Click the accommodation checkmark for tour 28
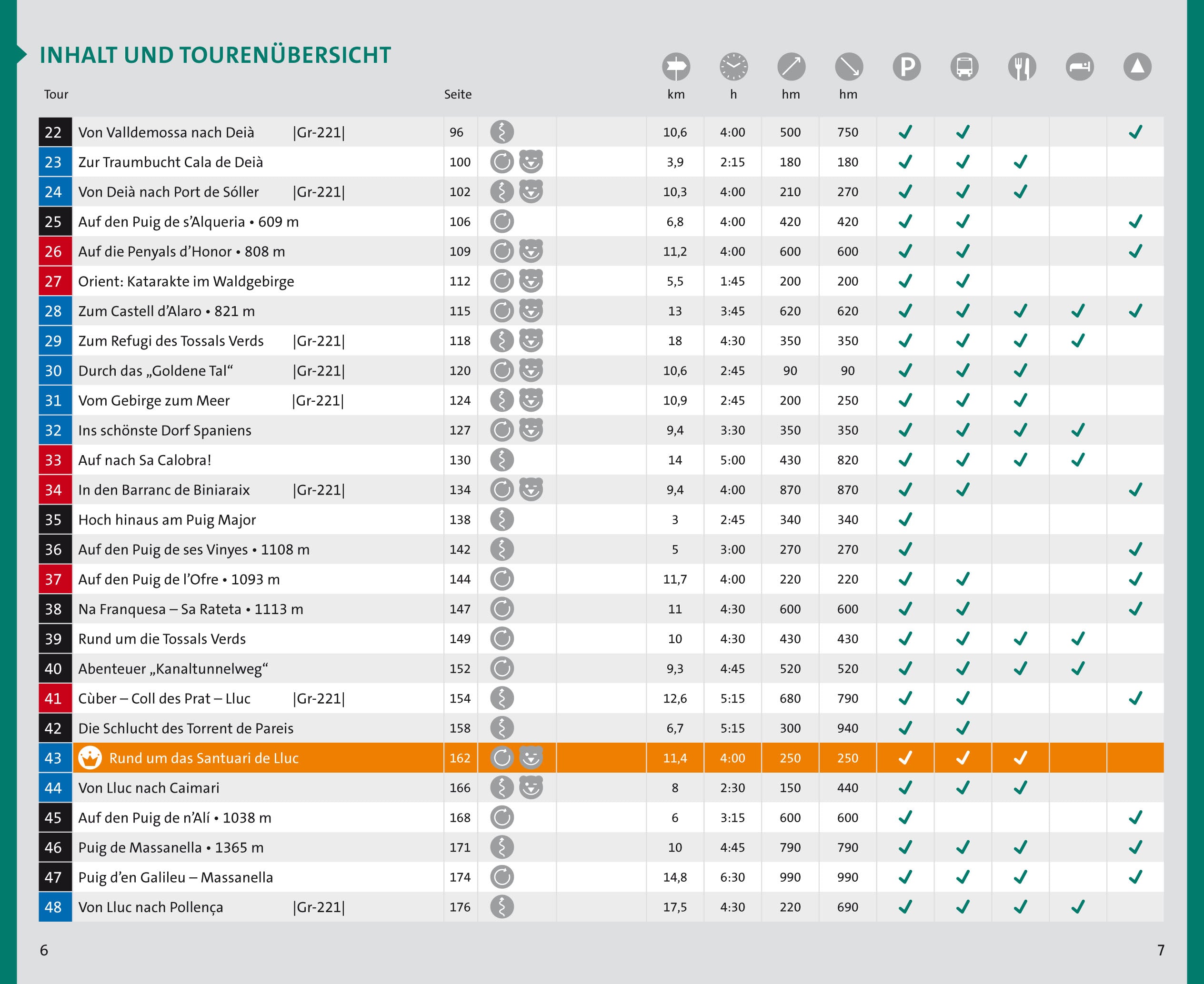Viewport: 1204px width, 984px height. click(x=1078, y=310)
